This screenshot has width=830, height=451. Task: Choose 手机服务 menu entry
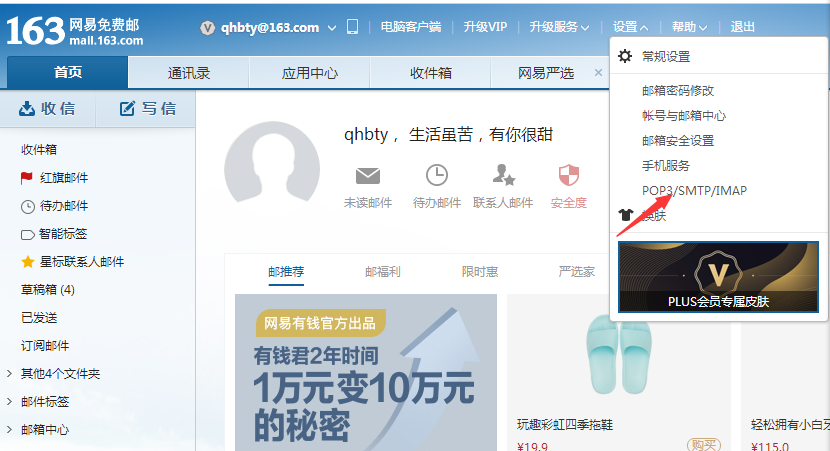(666, 166)
